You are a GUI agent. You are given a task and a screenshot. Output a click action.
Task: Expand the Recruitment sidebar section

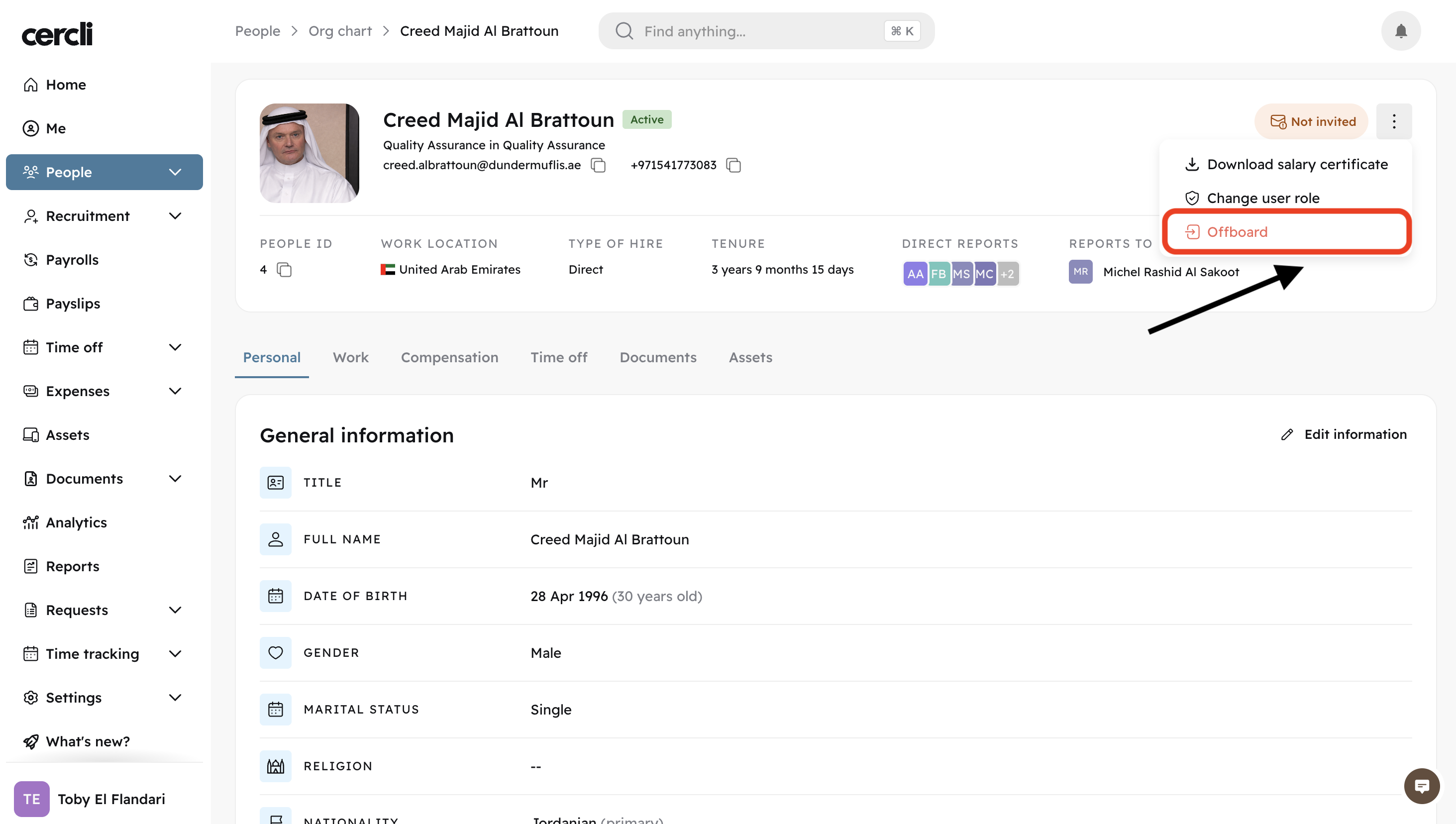coord(176,215)
